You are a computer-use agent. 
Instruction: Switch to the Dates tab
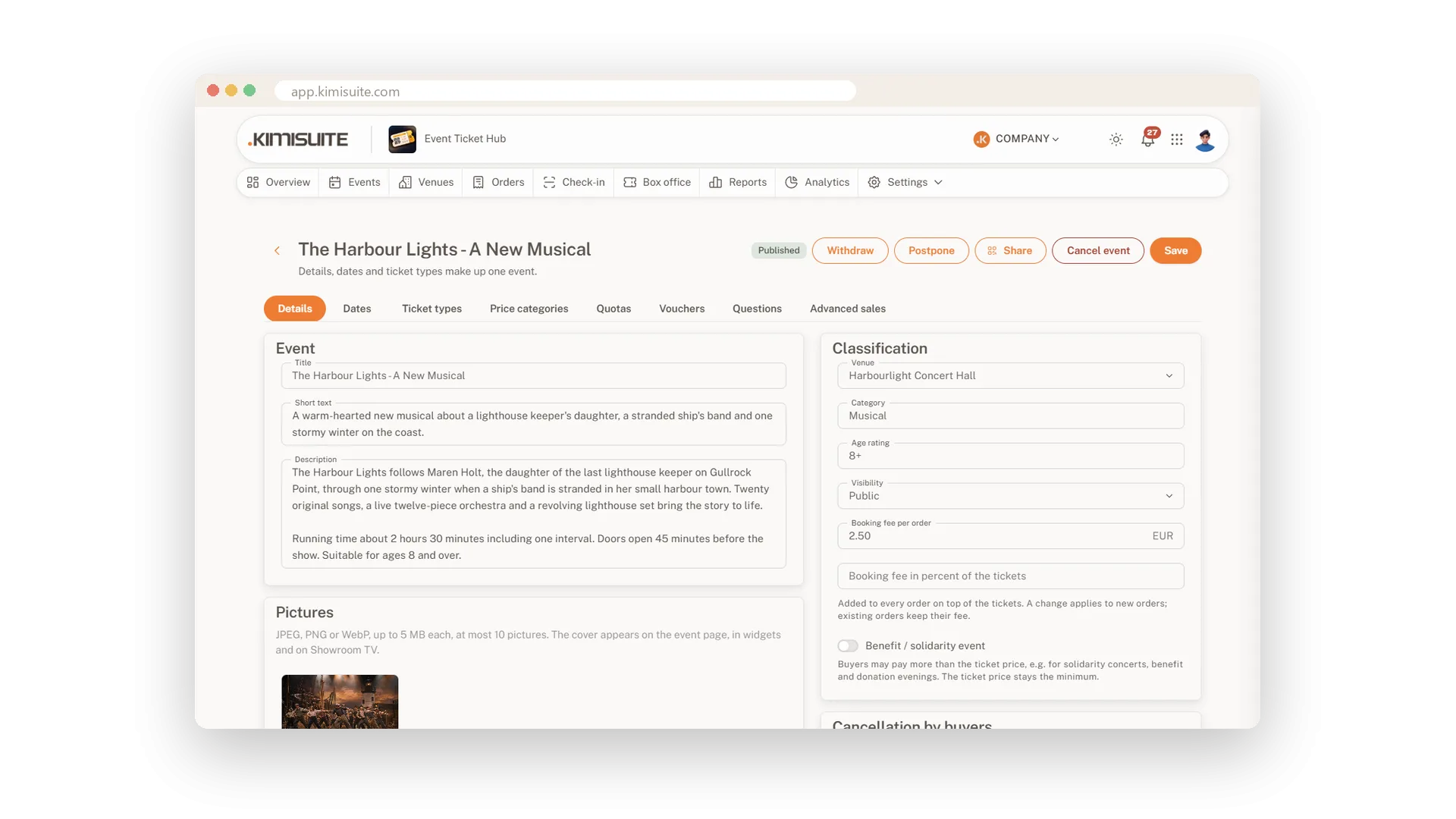point(357,309)
